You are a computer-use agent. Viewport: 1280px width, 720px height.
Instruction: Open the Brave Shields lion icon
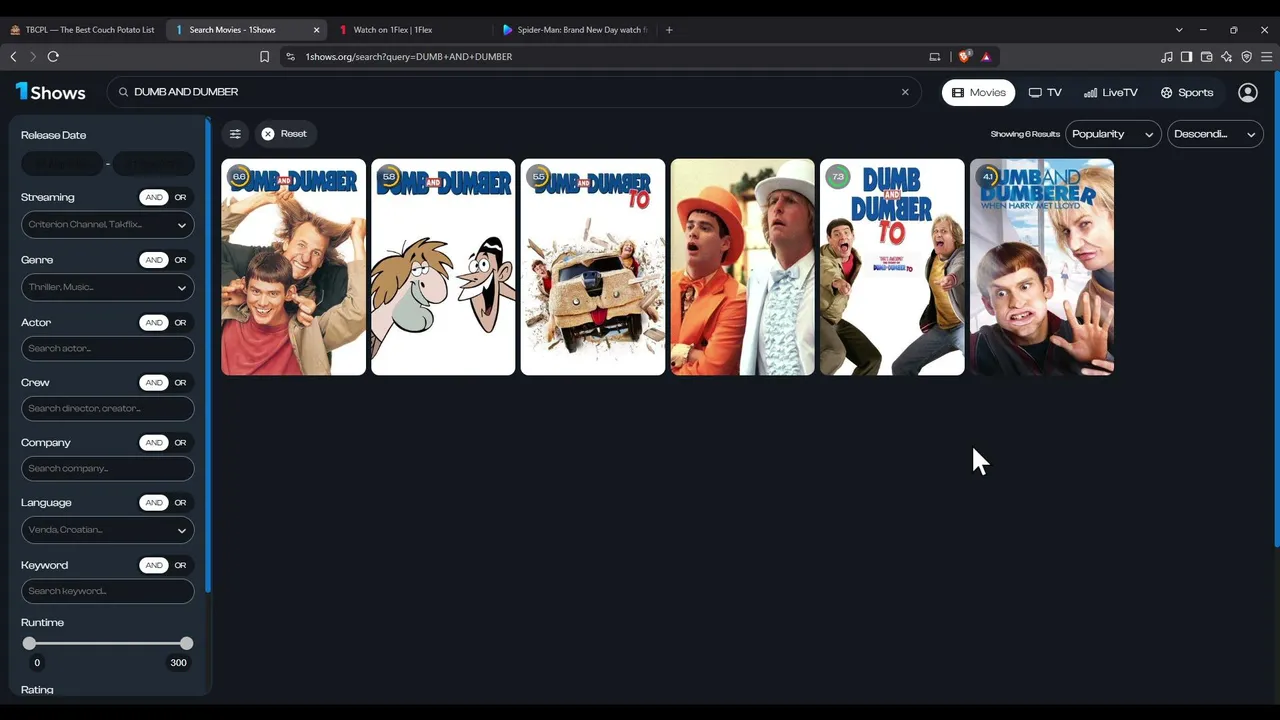coord(964,57)
